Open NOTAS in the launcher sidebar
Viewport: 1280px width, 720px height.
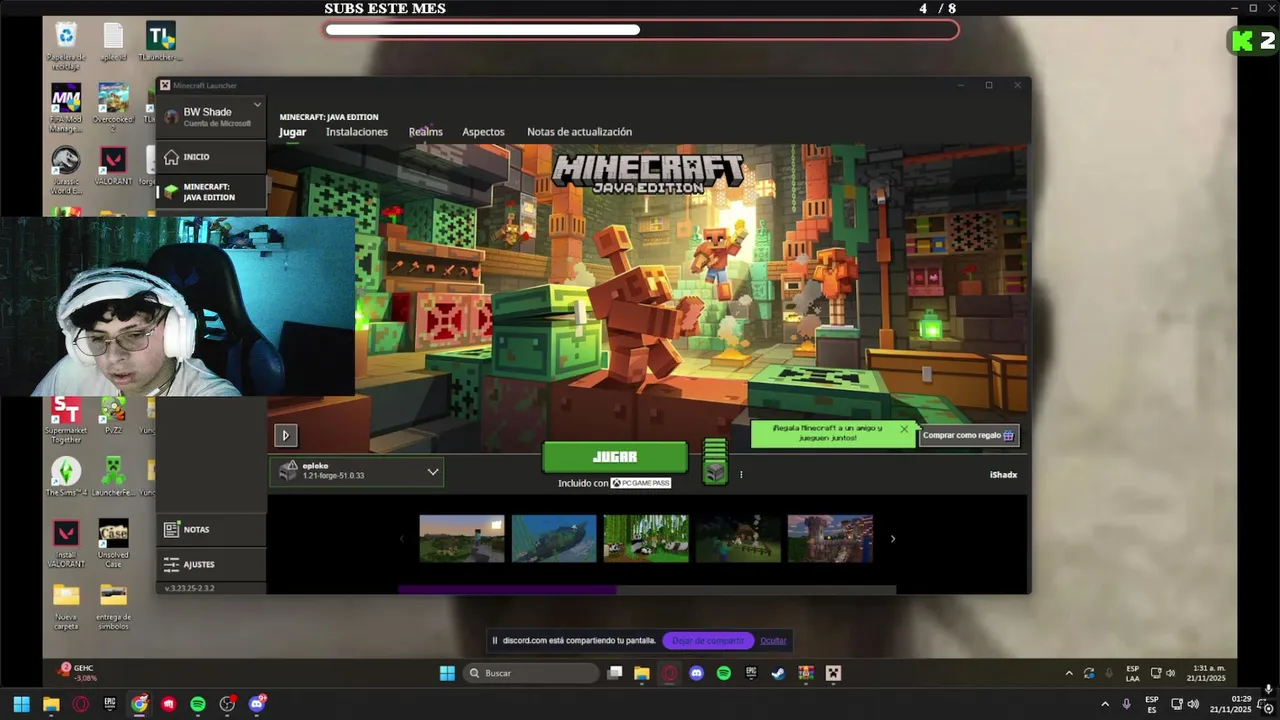coord(211,530)
